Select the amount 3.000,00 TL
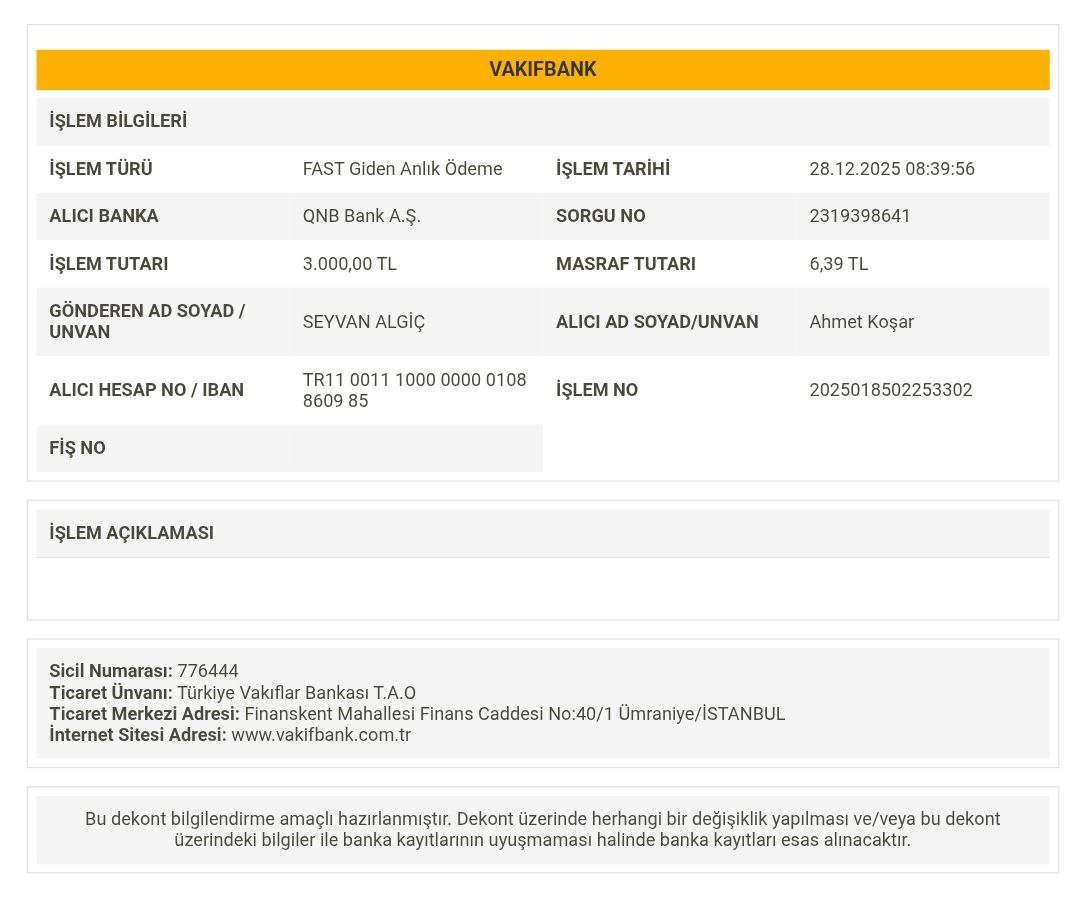The image size is (1080, 924). [350, 264]
